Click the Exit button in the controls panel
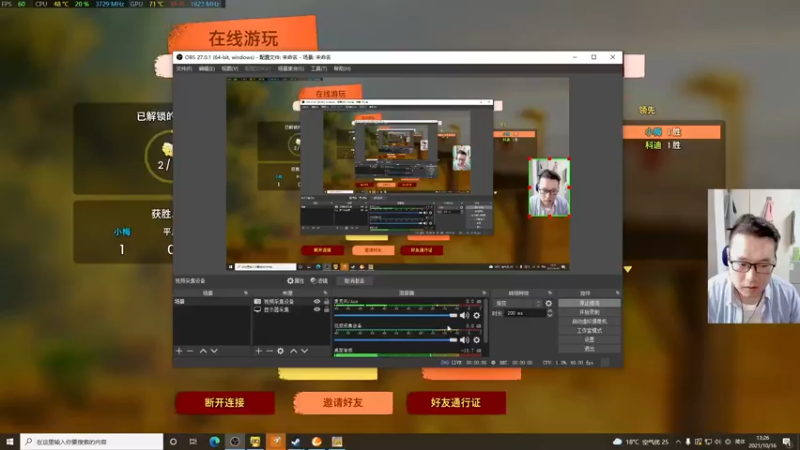The width and height of the screenshot is (800, 450). click(x=589, y=349)
